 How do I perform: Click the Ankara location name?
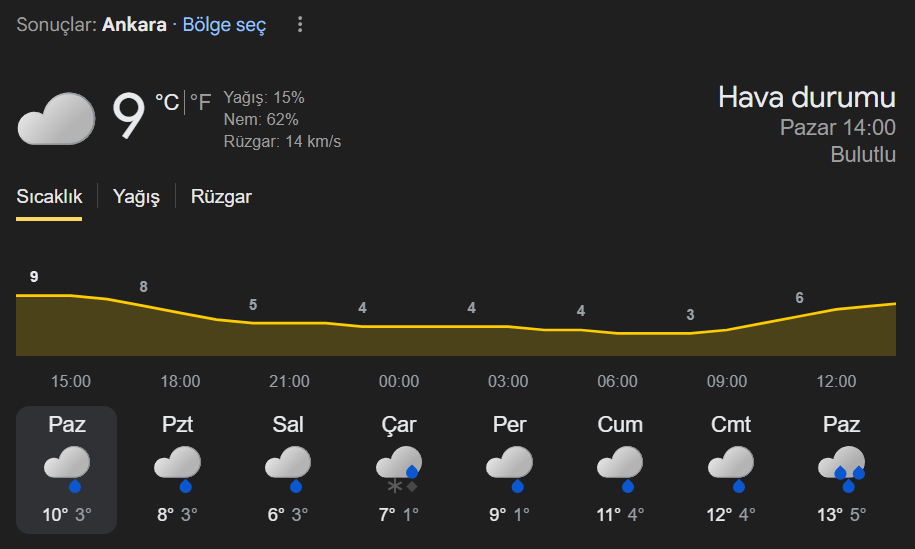pos(134,25)
